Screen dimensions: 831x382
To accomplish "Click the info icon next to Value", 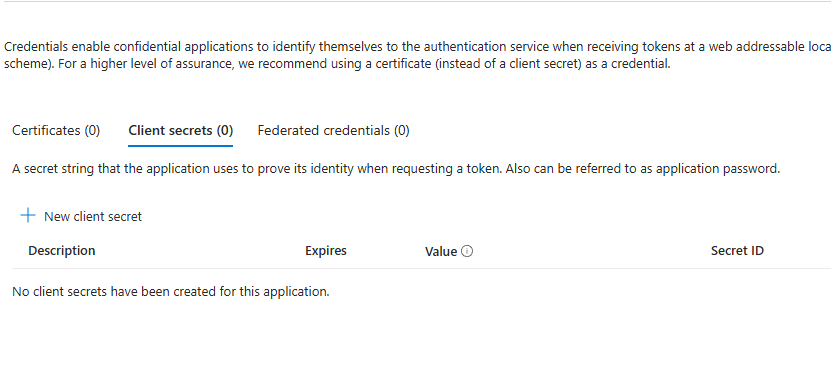I will click(x=467, y=251).
